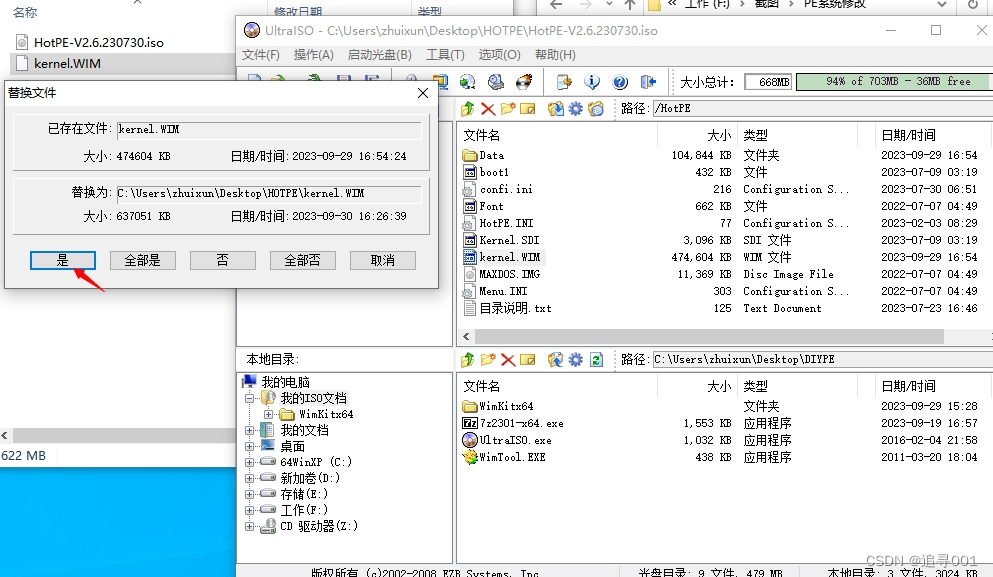Select the Data folder in ISO list
Image resolution: width=993 pixels, height=577 pixels.
coord(491,155)
